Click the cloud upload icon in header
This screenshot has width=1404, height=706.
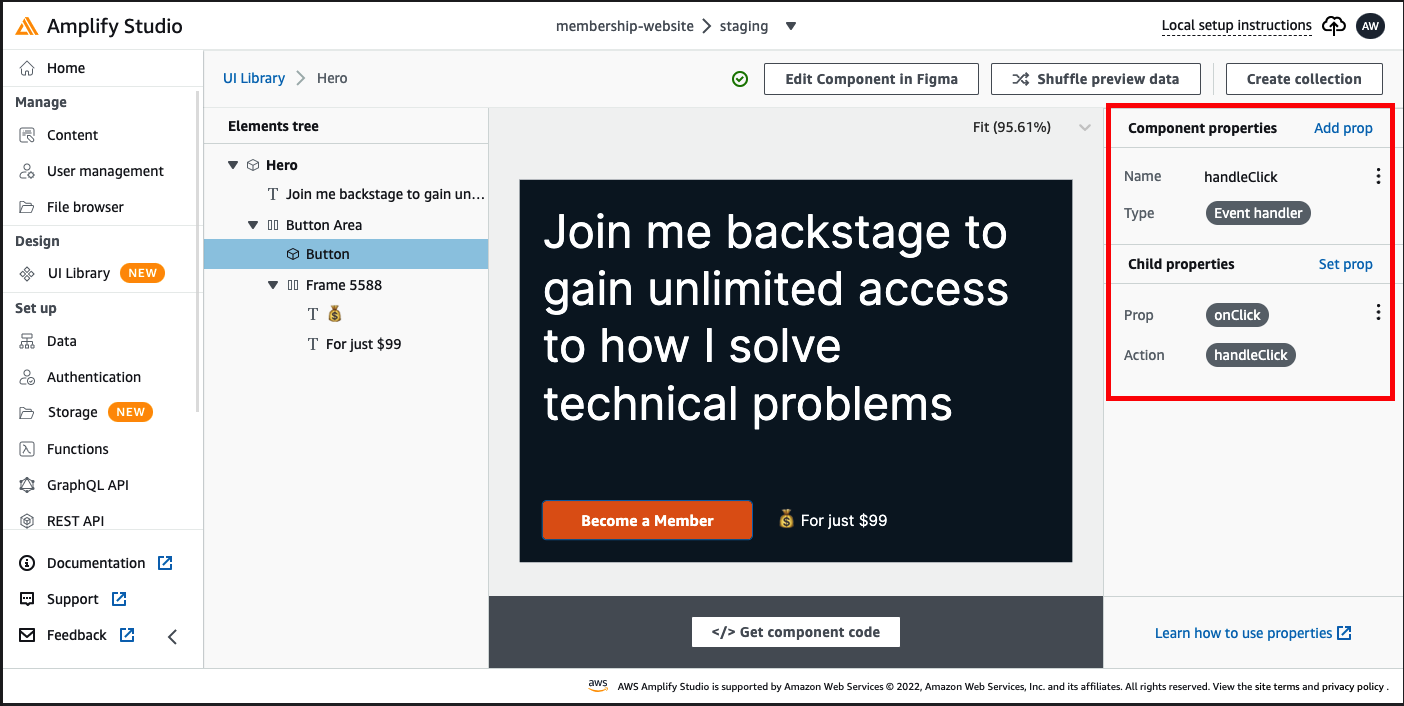[1333, 26]
